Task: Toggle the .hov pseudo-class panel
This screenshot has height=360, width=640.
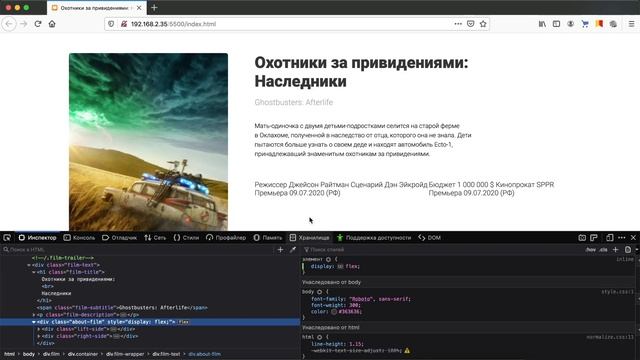Action: pos(590,249)
